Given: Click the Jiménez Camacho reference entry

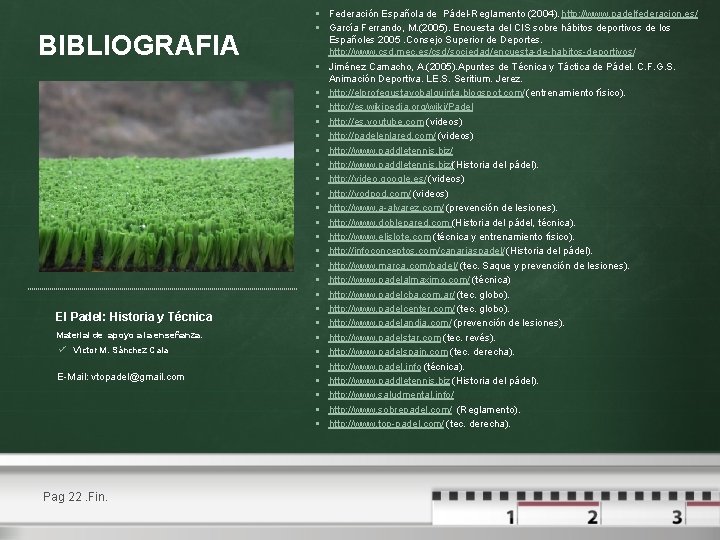Looking at the screenshot, I should (502, 73).
